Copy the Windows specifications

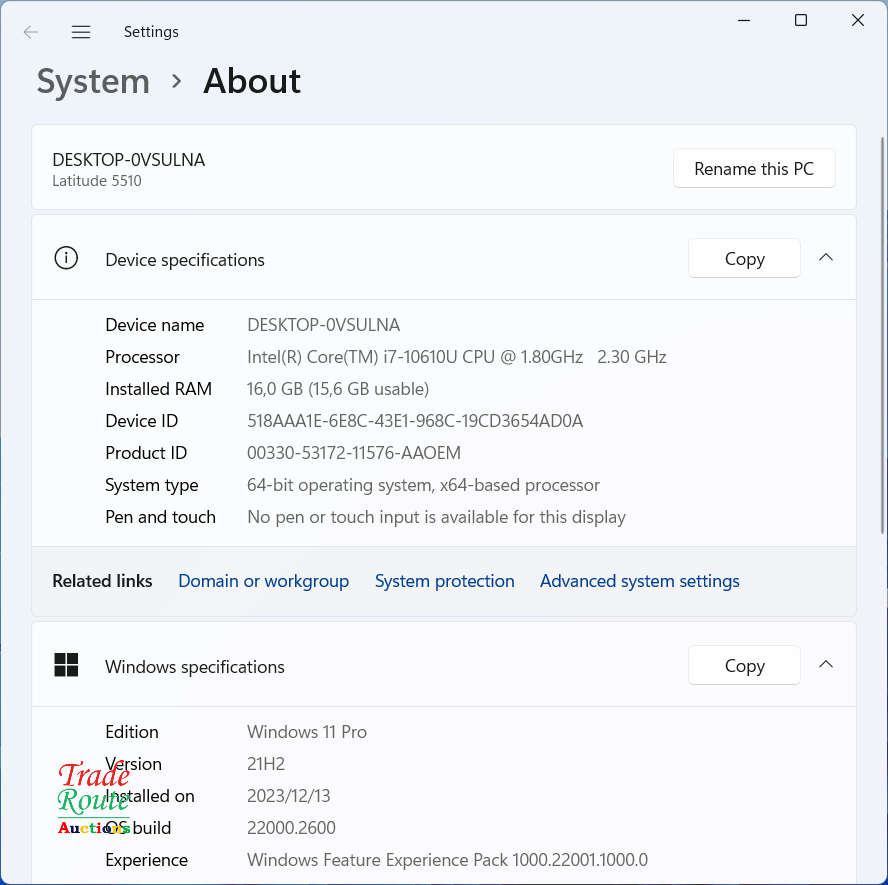pyautogui.click(x=744, y=666)
